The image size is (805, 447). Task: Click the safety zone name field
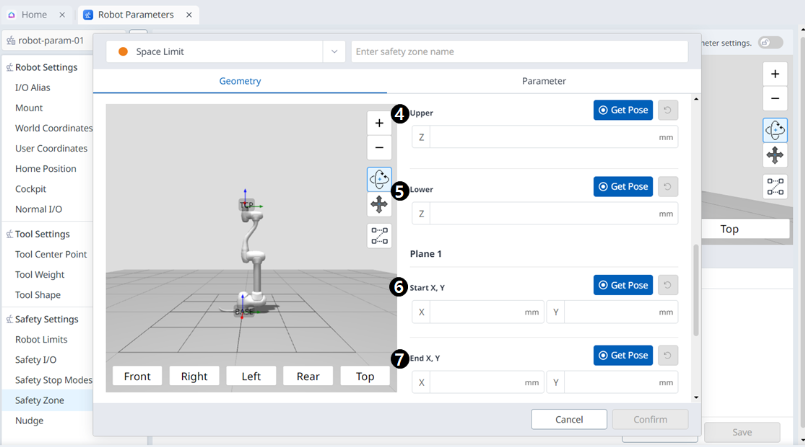coord(519,52)
